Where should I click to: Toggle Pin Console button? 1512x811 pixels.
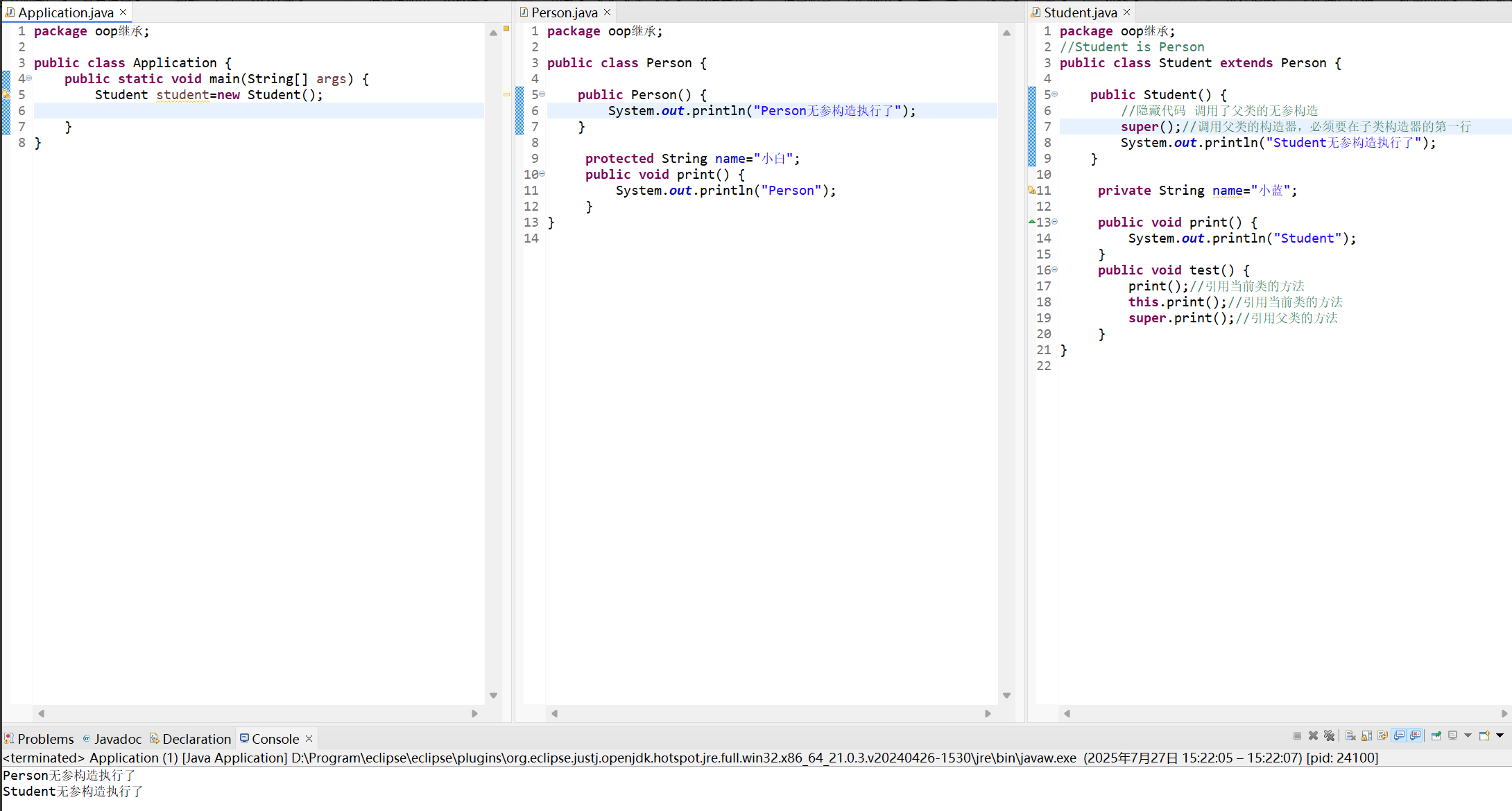1436,735
